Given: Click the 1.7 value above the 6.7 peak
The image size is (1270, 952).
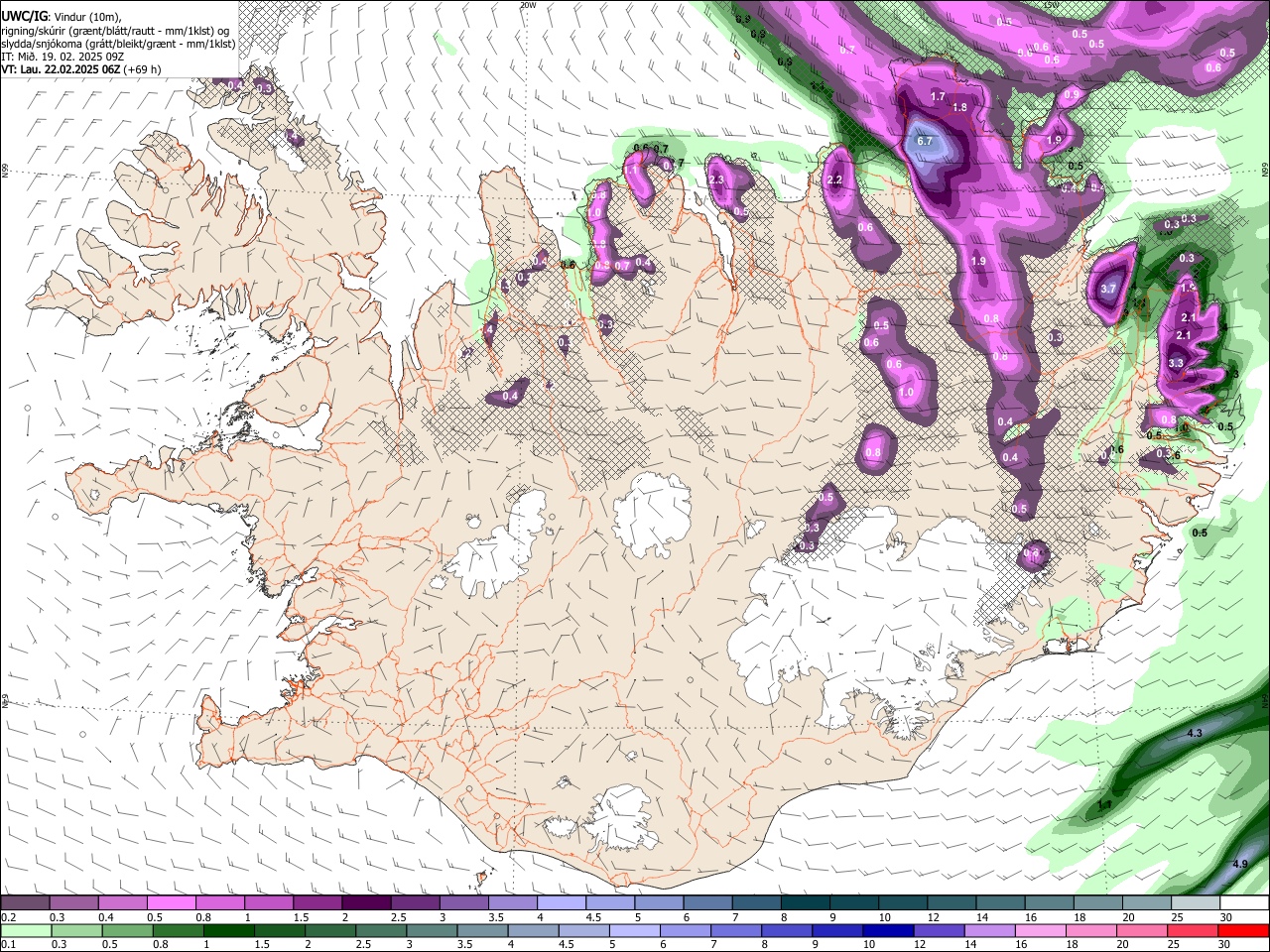Looking at the screenshot, I should [939, 97].
